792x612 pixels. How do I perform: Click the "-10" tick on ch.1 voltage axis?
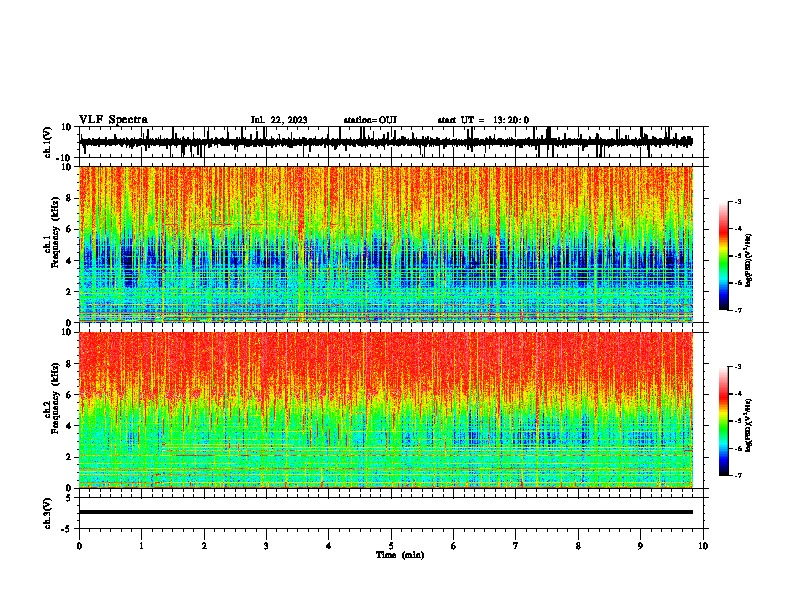coord(65,158)
